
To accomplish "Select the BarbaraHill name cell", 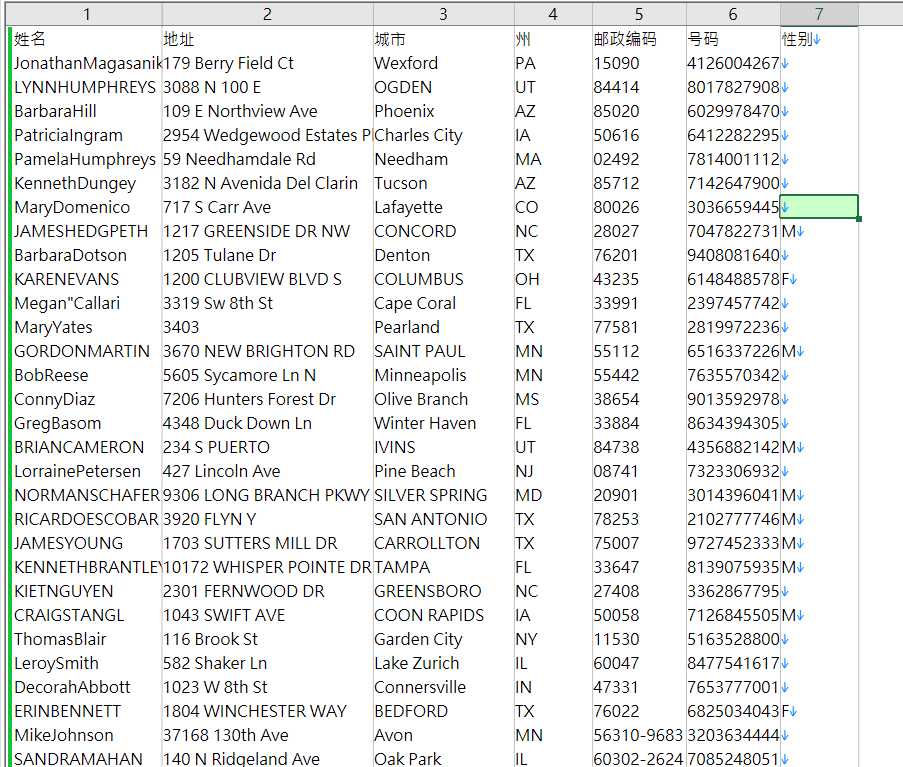I will 86,111.
